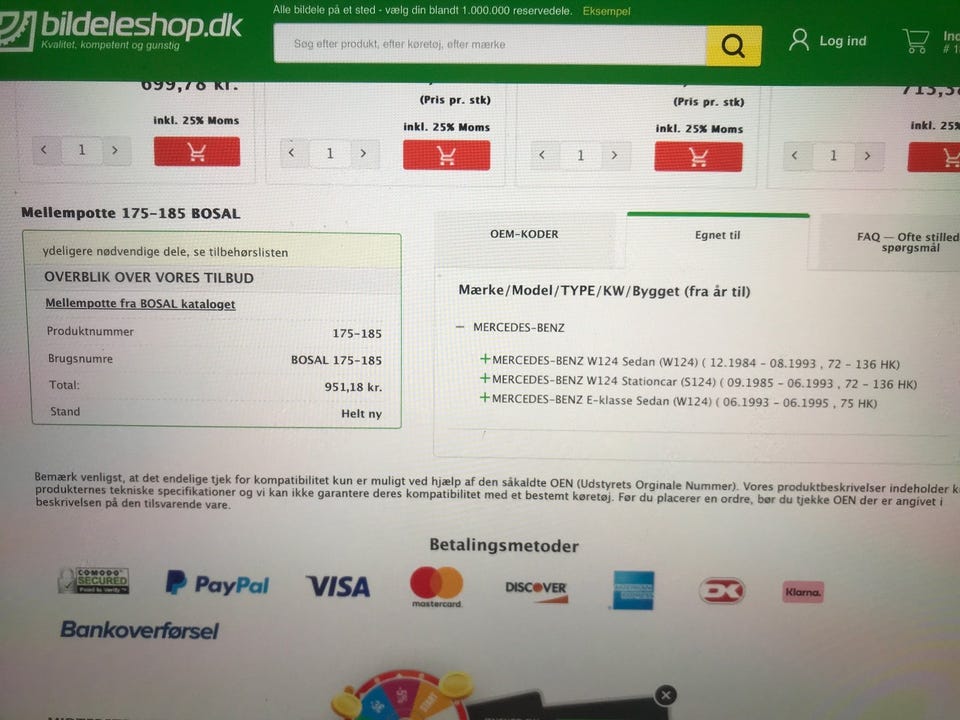Switch to the OEM-KODER tab
The image size is (960, 720).
click(x=525, y=234)
